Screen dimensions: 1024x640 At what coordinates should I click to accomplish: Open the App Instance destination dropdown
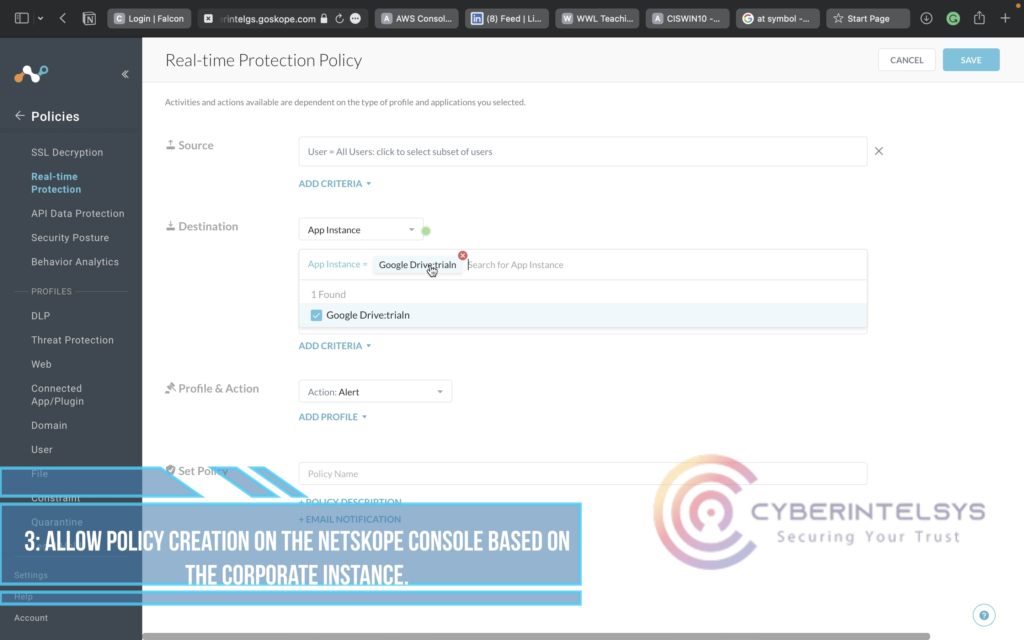pyautogui.click(x=360, y=230)
